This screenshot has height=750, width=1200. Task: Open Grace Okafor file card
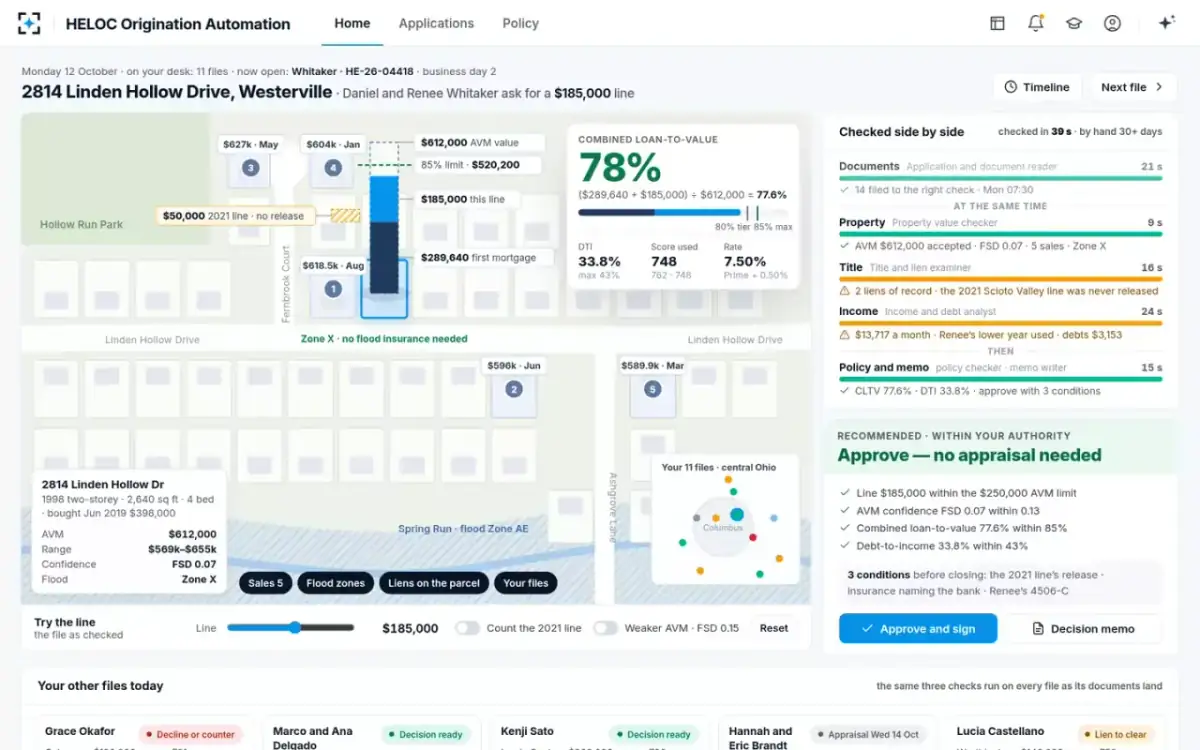pyautogui.click(x=142, y=733)
